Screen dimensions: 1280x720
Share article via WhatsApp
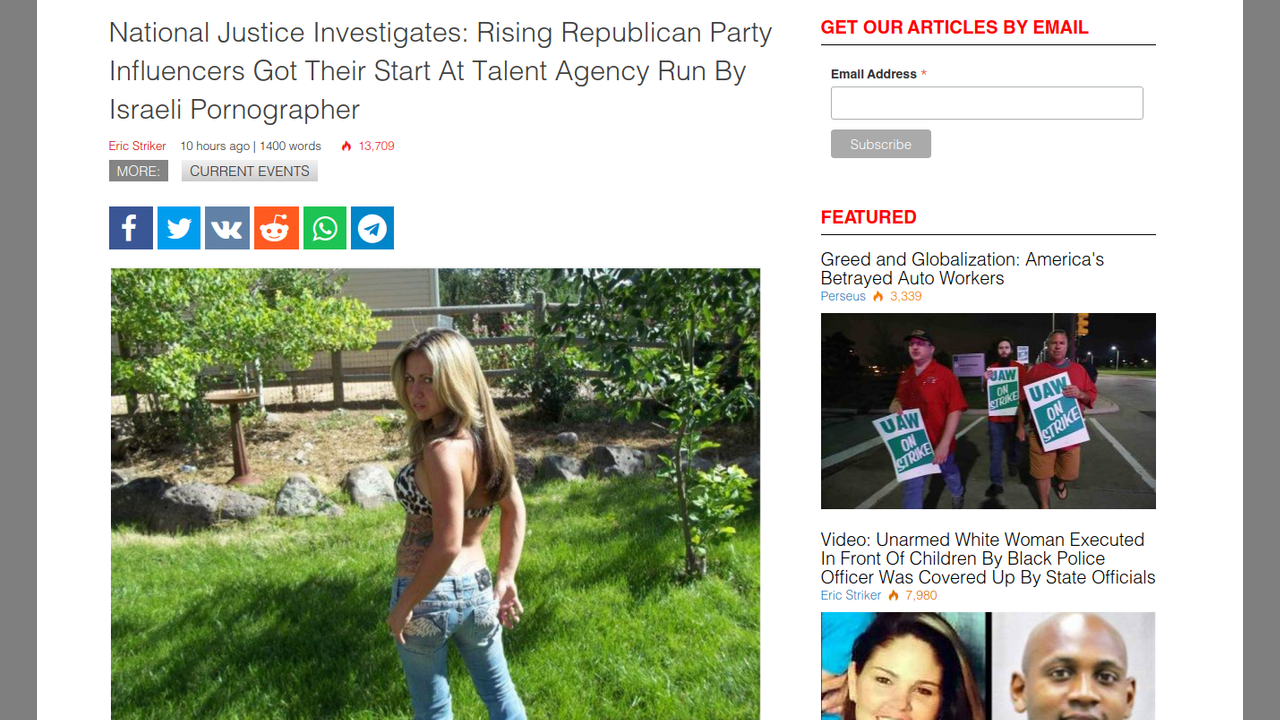(324, 228)
